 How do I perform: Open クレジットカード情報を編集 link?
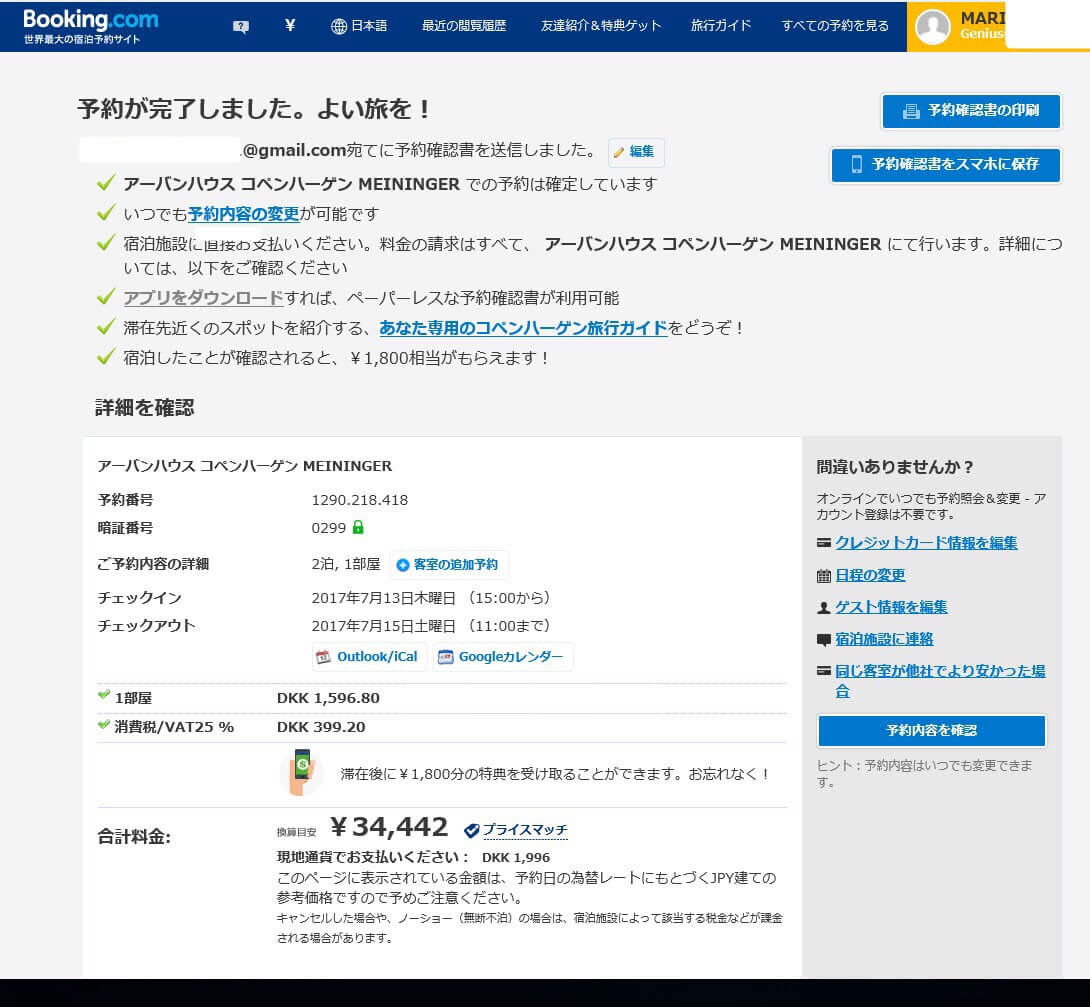tap(926, 543)
